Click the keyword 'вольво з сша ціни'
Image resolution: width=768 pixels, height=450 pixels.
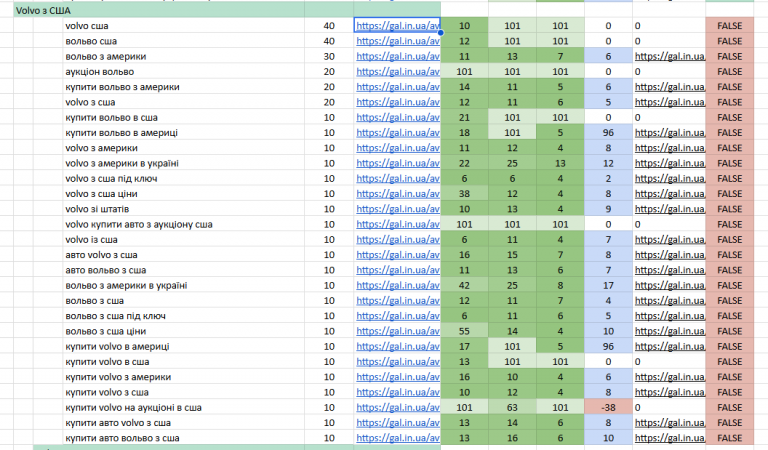click(x=106, y=331)
